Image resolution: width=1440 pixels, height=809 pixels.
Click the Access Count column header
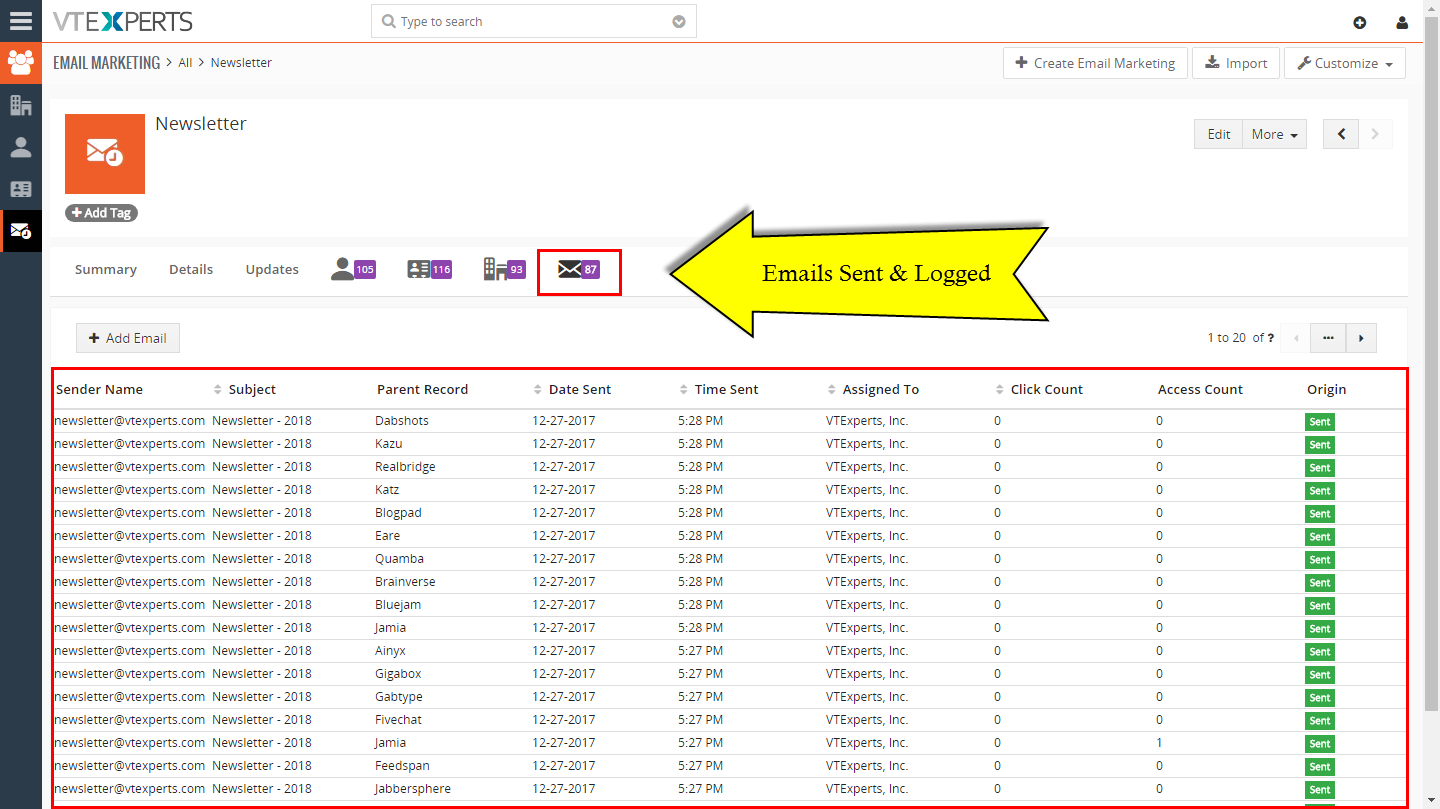coord(1200,389)
